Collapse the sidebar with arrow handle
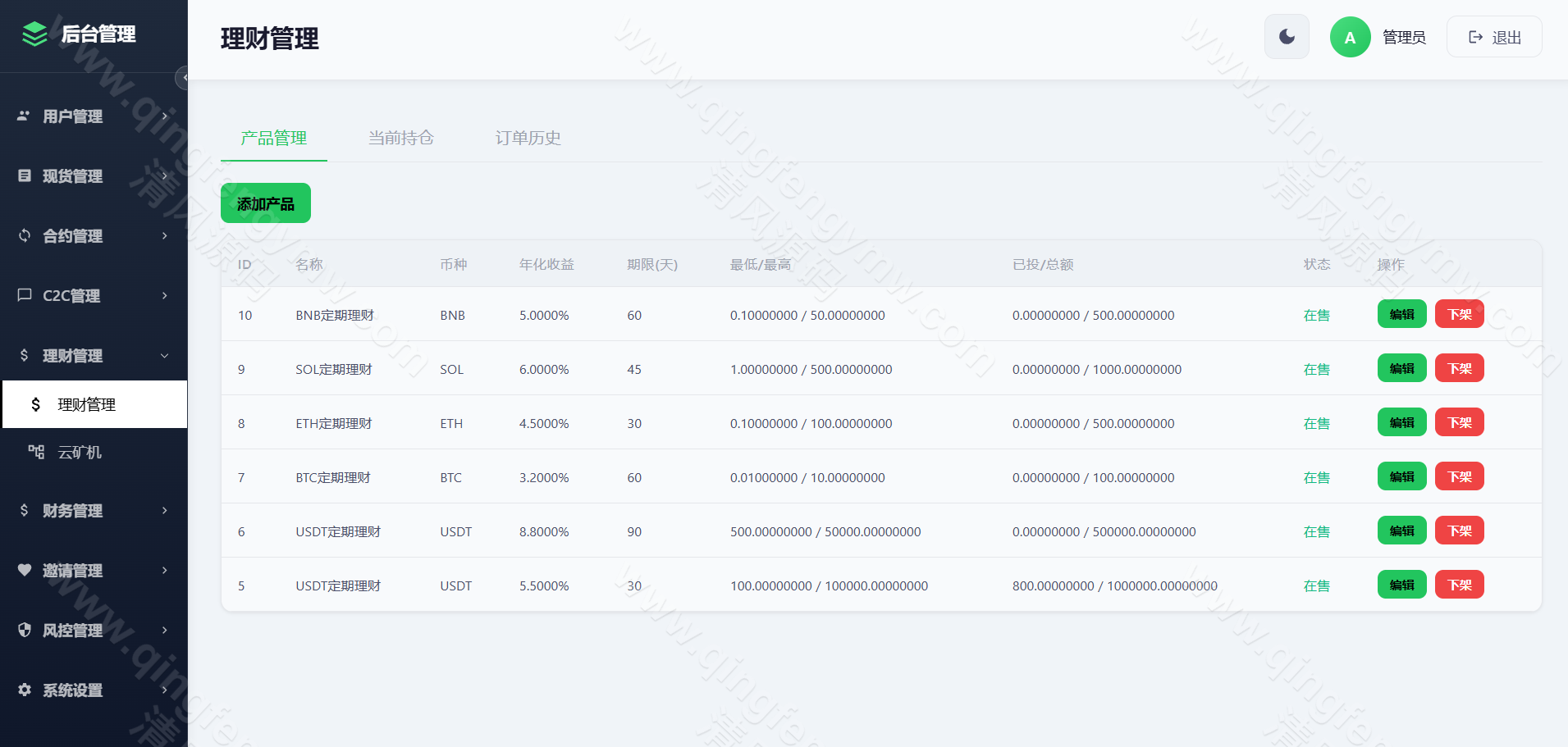The image size is (1568, 747). click(182, 78)
